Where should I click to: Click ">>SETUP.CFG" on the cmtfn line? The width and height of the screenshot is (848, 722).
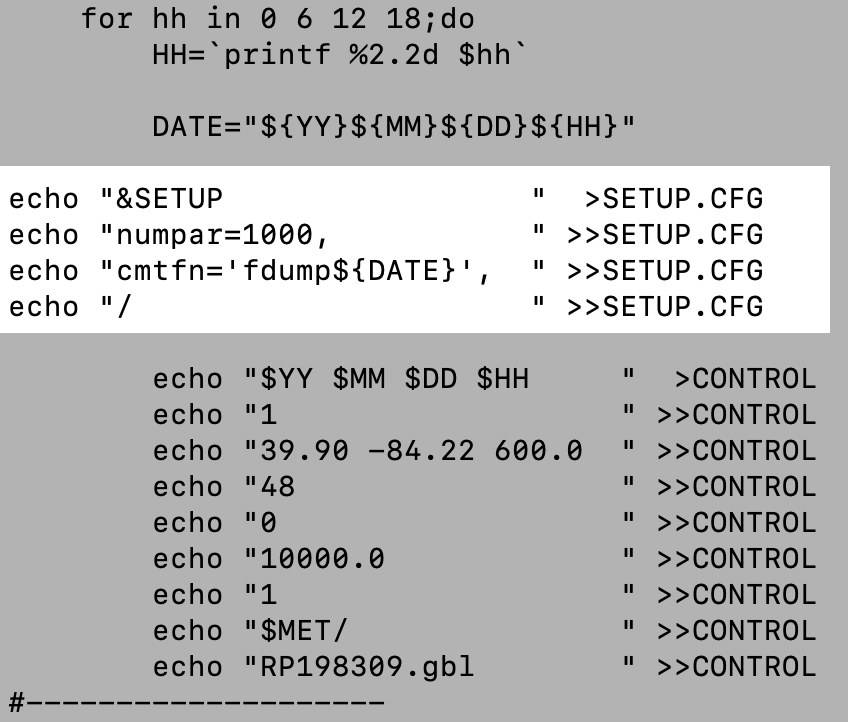664,271
